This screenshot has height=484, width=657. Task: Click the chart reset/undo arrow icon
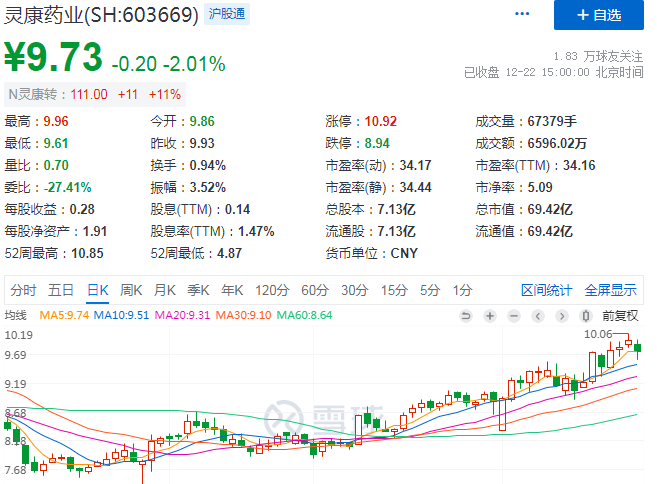click(466, 316)
